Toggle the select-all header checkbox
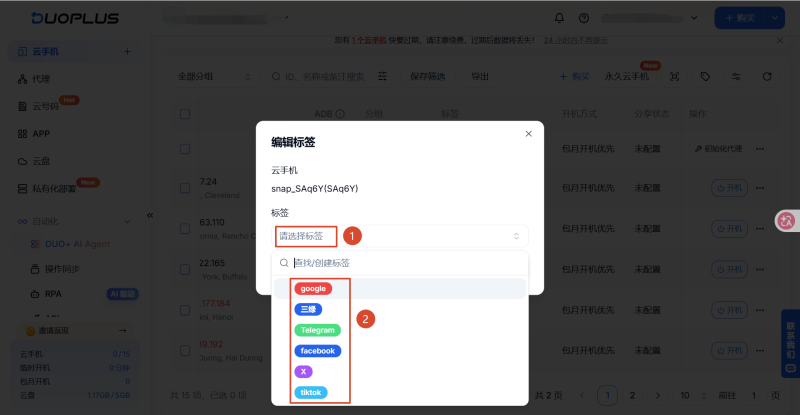The image size is (800, 415). tap(185, 114)
